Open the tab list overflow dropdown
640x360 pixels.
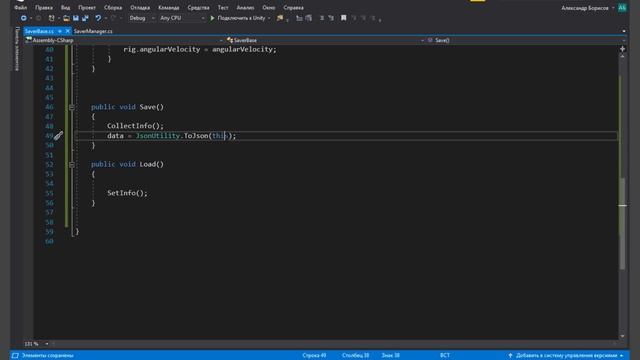(x=624, y=31)
